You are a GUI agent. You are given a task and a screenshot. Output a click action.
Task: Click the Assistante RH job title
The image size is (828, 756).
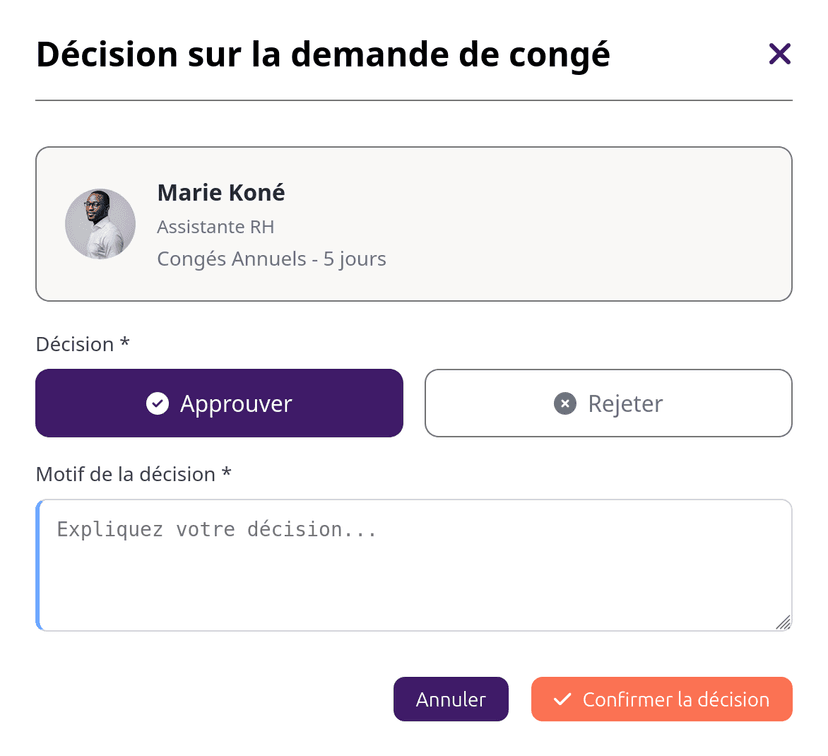(215, 227)
